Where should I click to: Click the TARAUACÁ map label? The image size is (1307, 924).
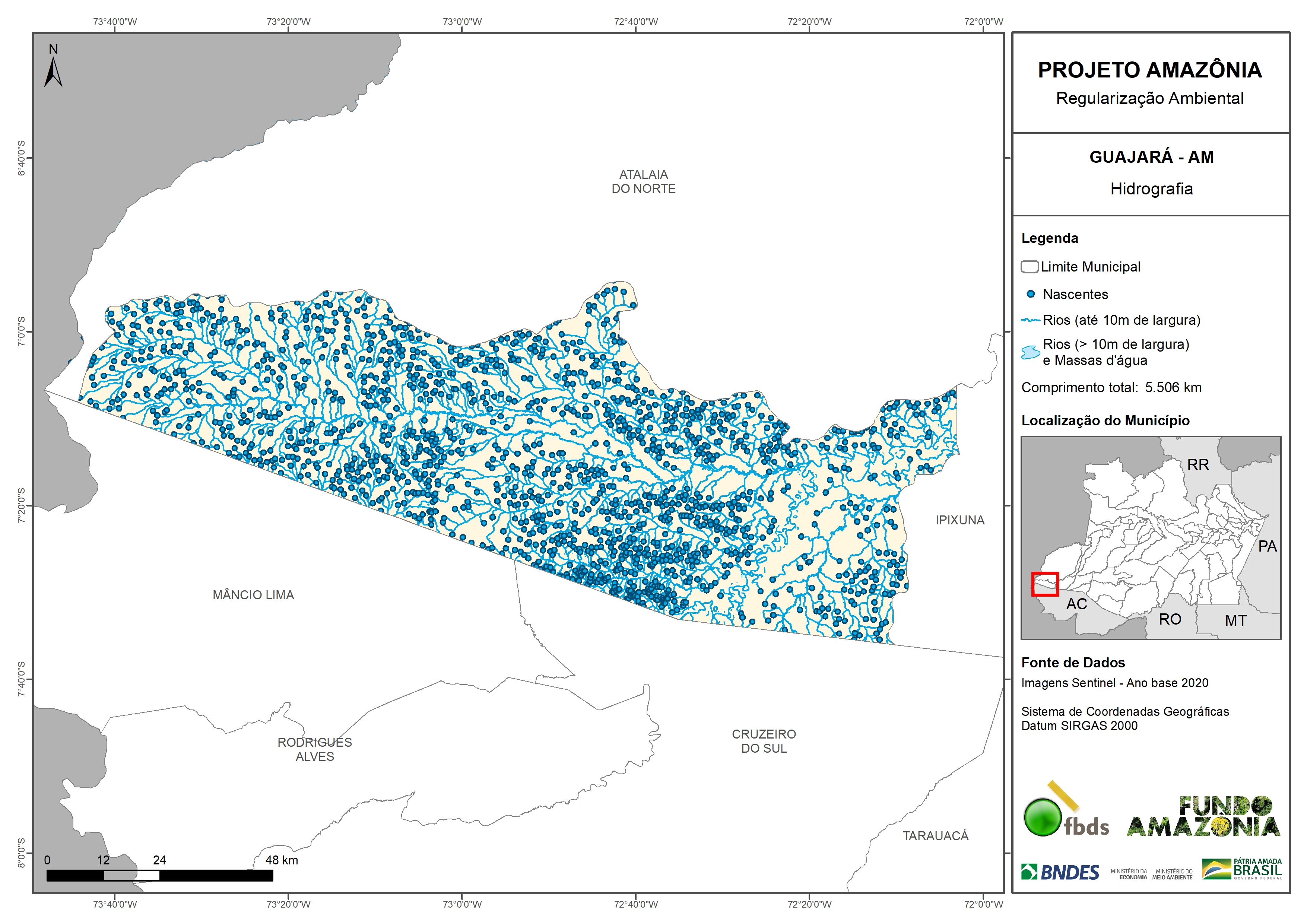pyautogui.click(x=935, y=836)
